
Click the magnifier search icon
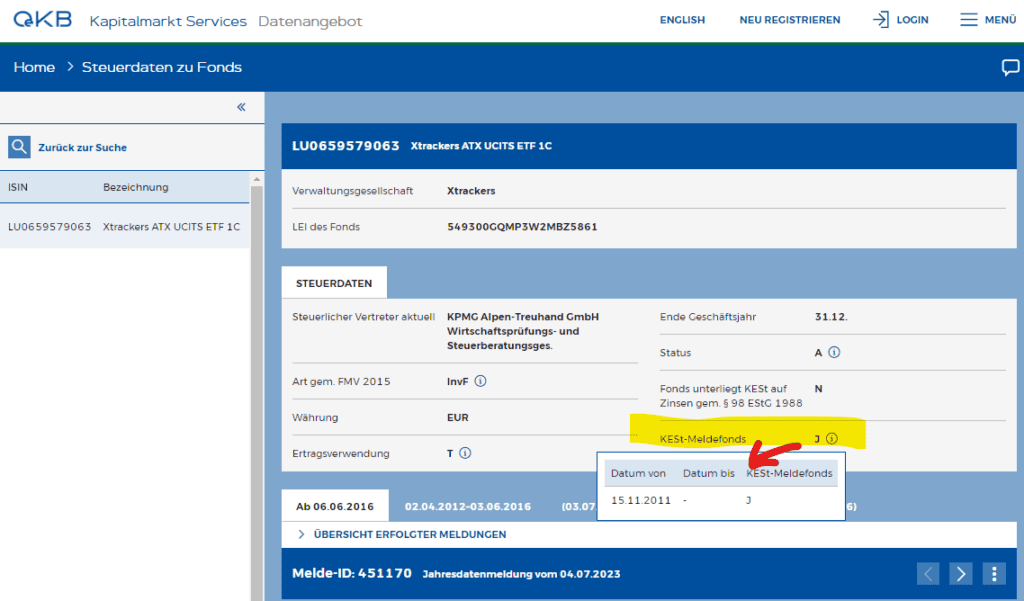[19, 147]
